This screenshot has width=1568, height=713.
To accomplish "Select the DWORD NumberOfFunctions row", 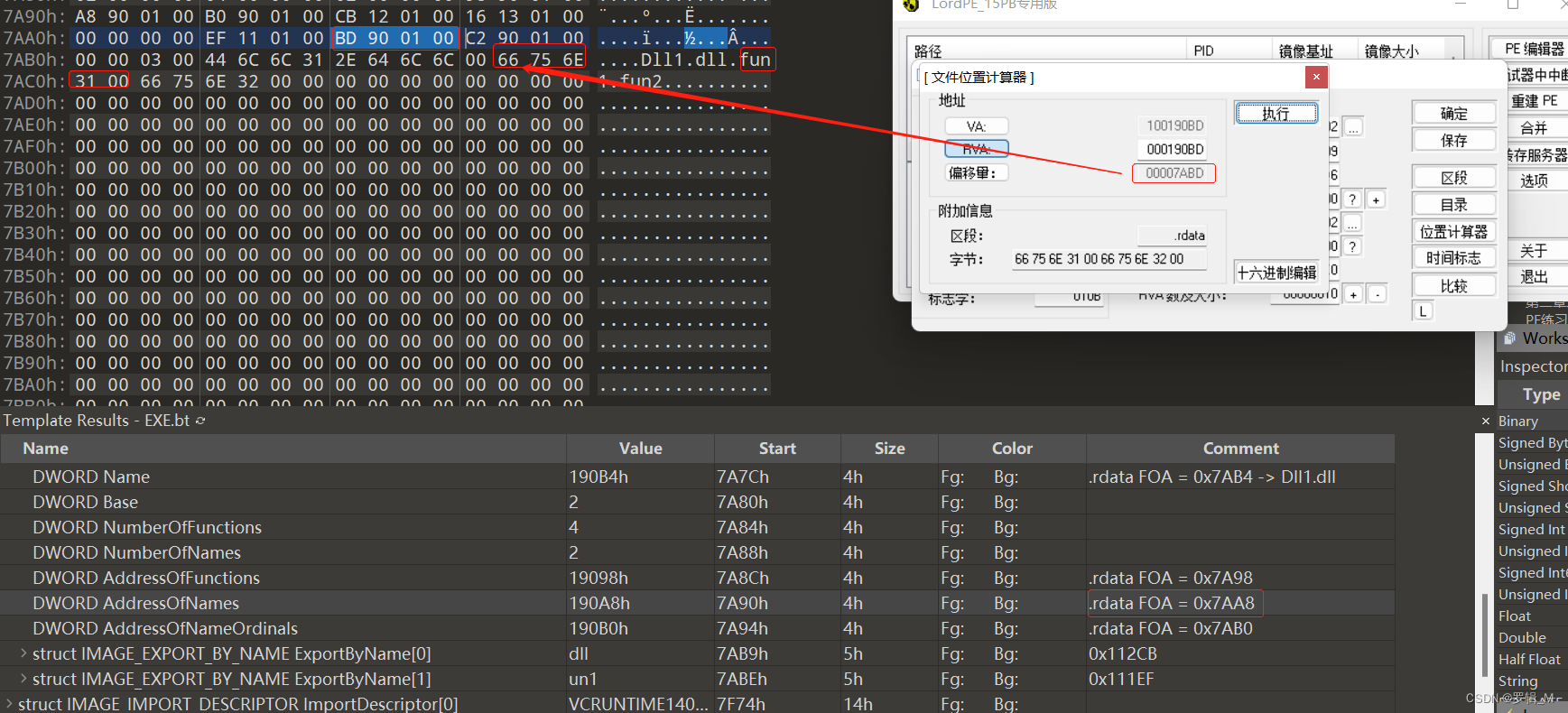I will [x=697, y=527].
